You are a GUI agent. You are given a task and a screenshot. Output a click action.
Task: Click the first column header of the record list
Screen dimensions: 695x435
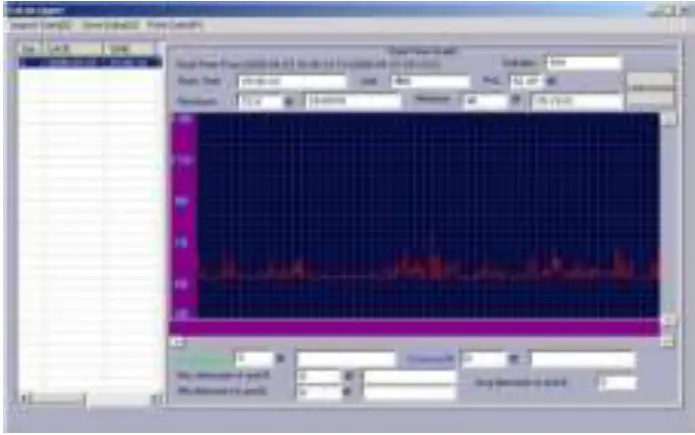[x=29, y=48]
